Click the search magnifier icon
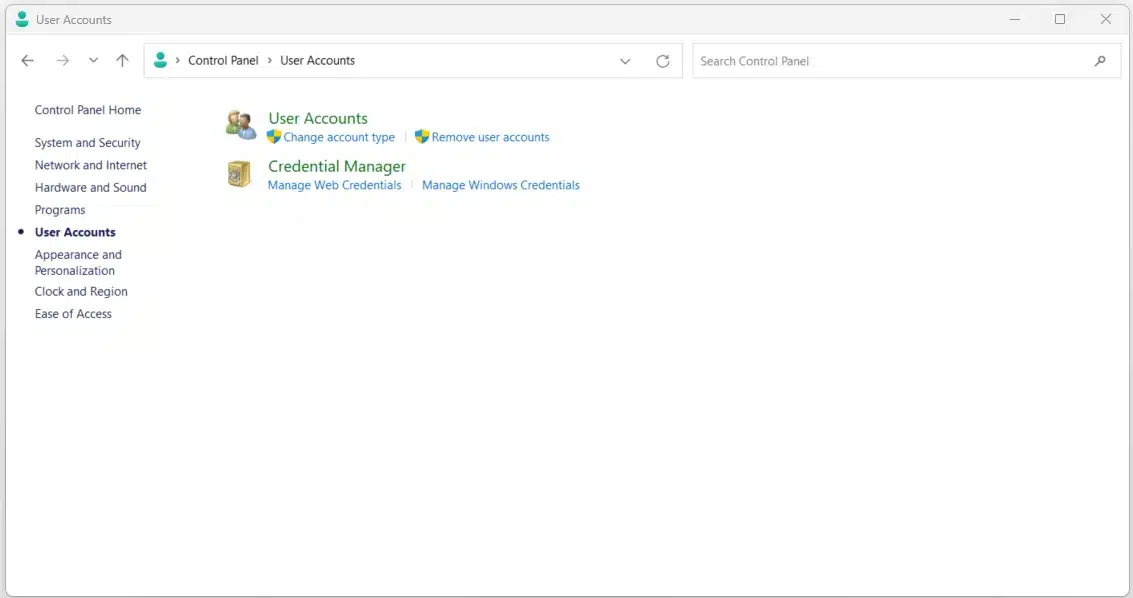The height and width of the screenshot is (598, 1133). (1100, 60)
